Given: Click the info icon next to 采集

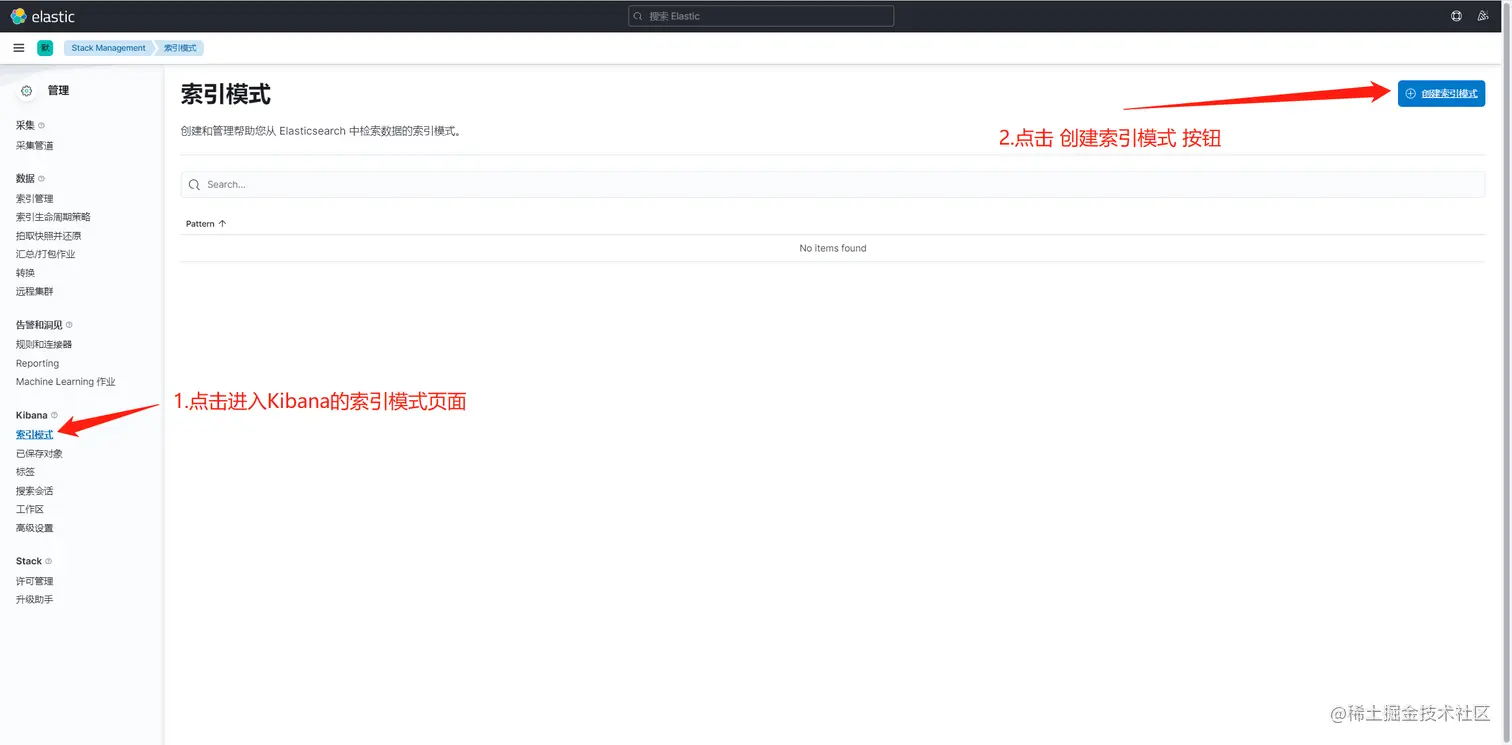Looking at the screenshot, I should pyautogui.click(x=41, y=125).
